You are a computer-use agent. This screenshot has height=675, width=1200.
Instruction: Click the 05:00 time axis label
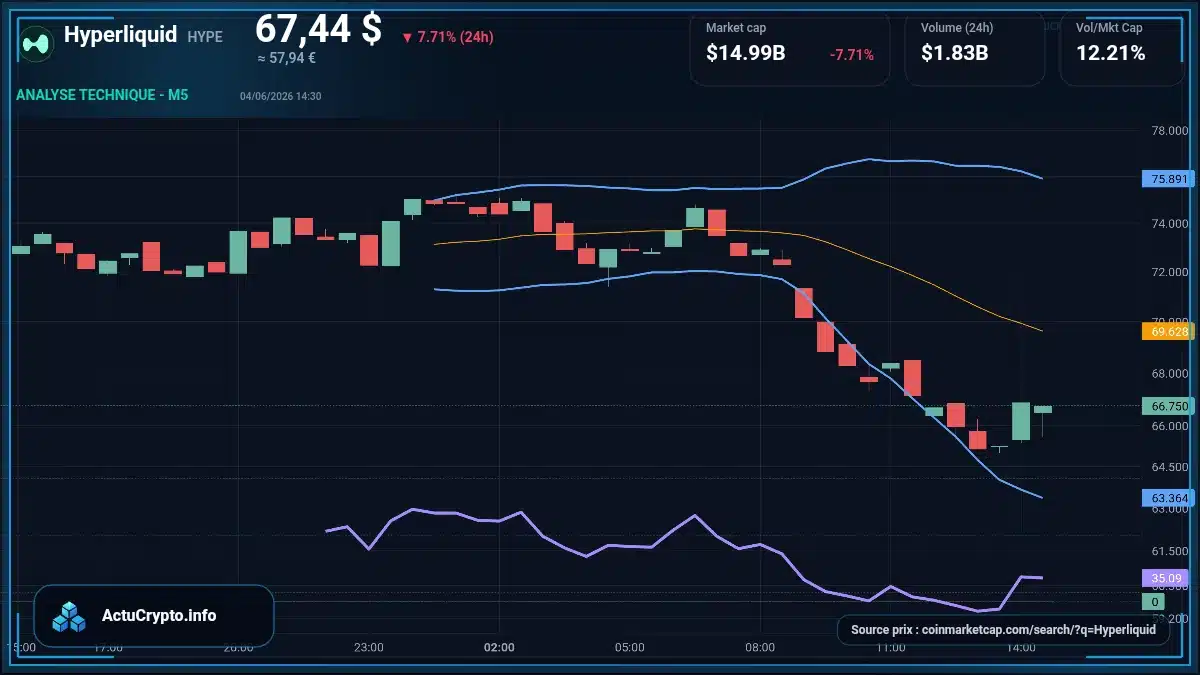click(630, 648)
